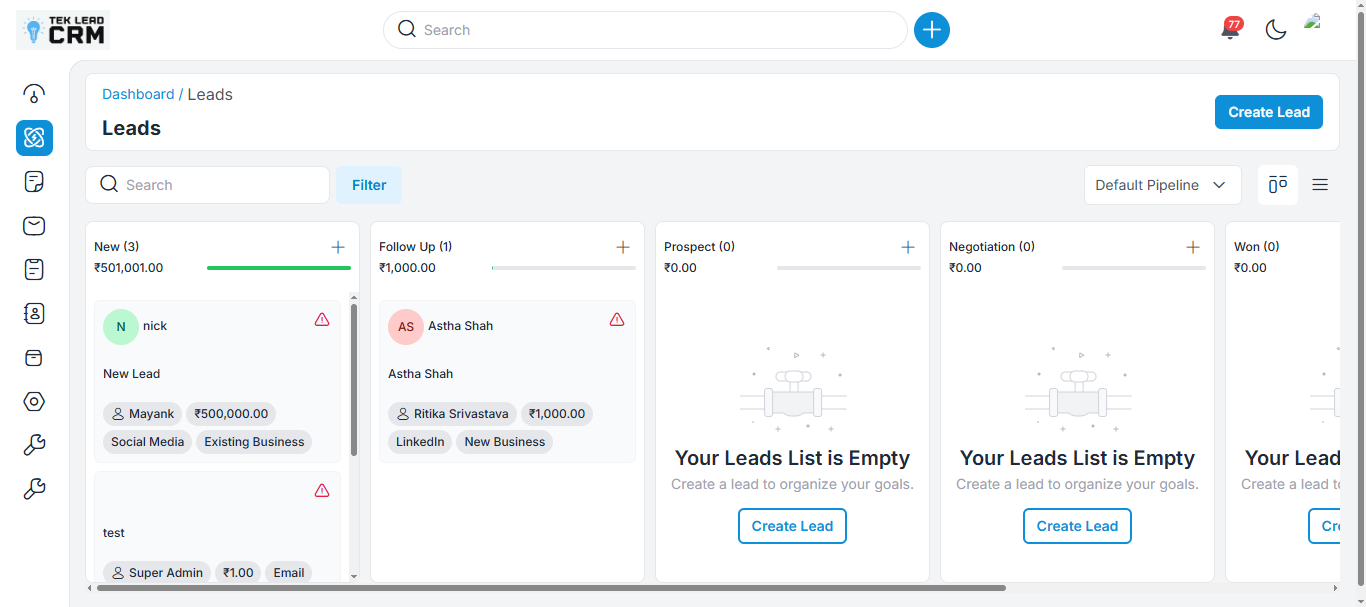The width and height of the screenshot is (1366, 607).
Task: Click the envelope mail icon in sidebar
Action: [34, 226]
